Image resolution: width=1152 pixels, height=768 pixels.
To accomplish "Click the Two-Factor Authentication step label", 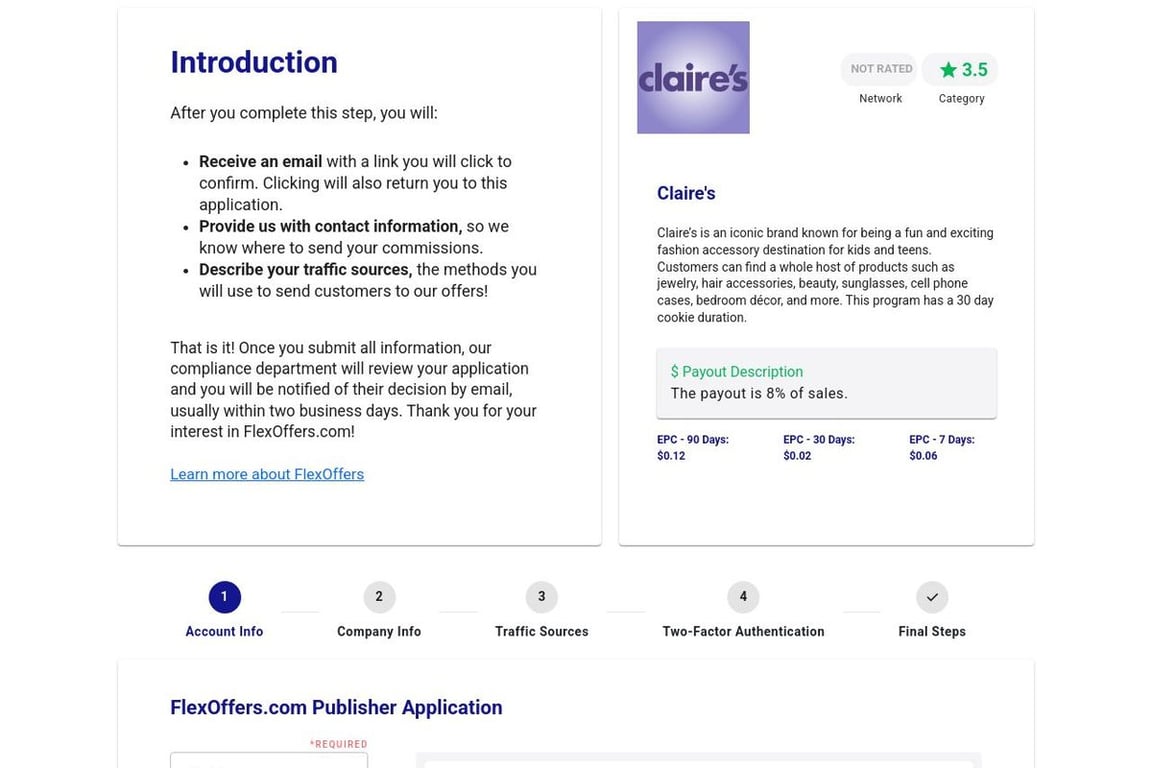I will [x=743, y=631].
